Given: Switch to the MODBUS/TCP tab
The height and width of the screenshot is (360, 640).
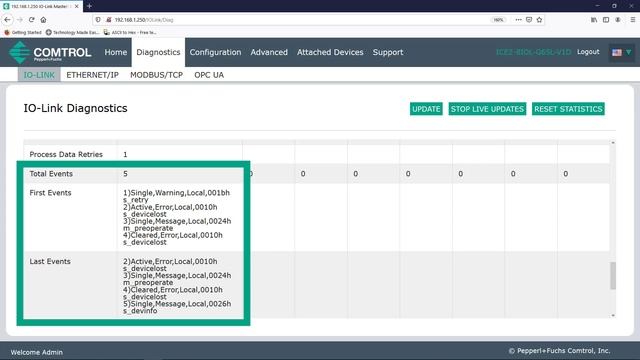Looking at the screenshot, I should pyautogui.click(x=156, y=75).
